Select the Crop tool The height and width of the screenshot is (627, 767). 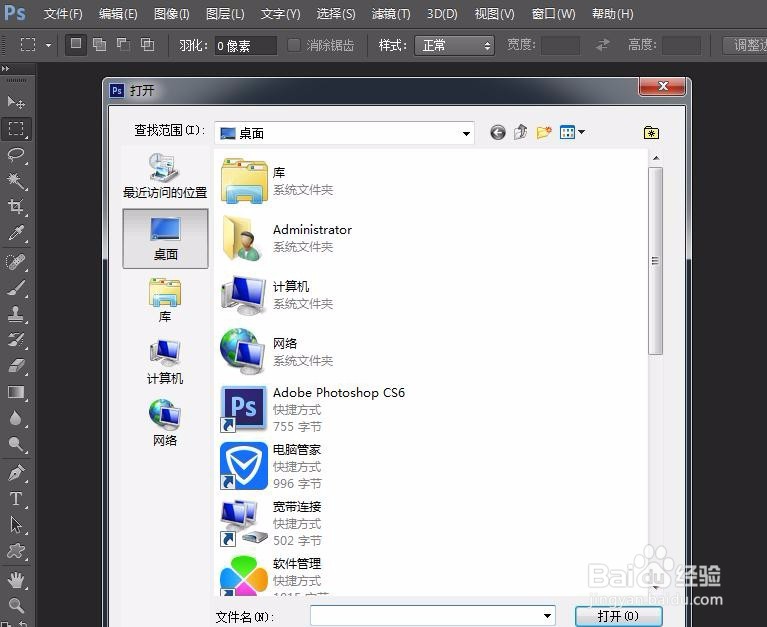point(16,207)
